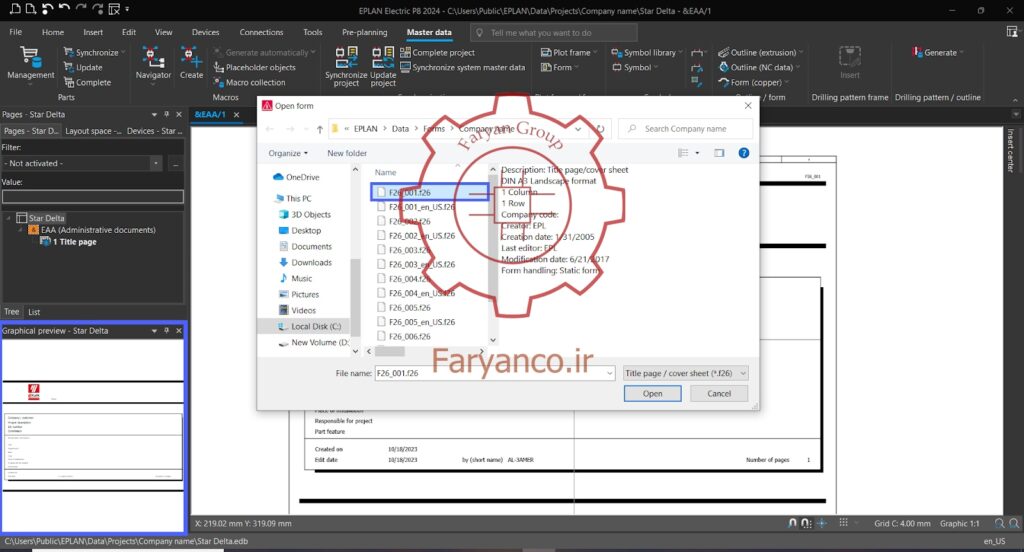Open the Organize dropdown

pos(288,153)
